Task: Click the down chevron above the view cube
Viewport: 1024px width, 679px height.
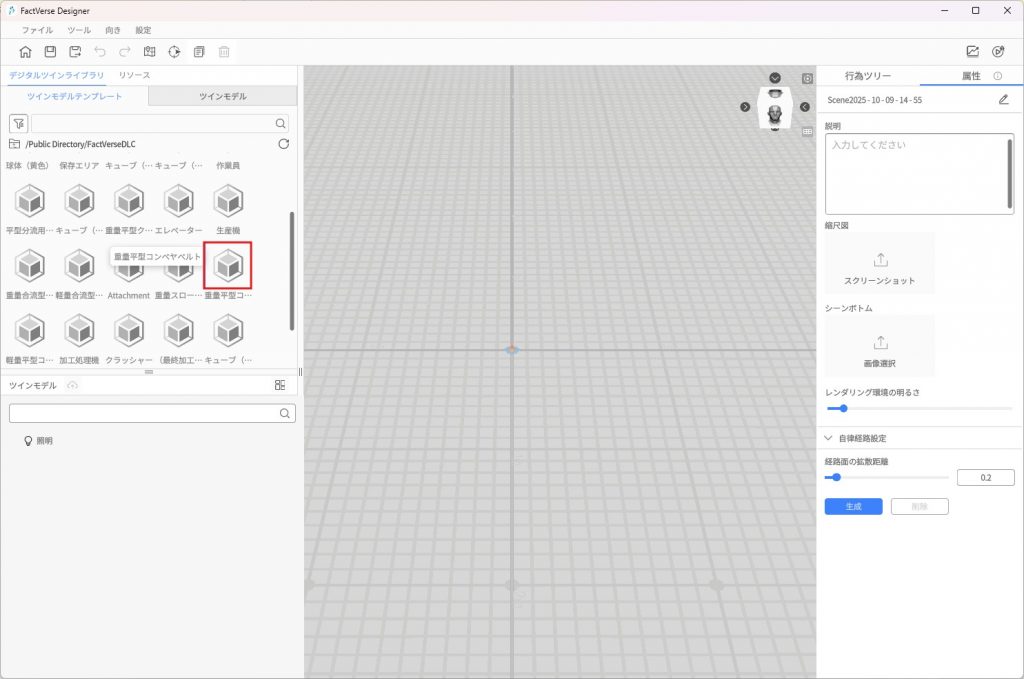Action: (x=775, y=78)
